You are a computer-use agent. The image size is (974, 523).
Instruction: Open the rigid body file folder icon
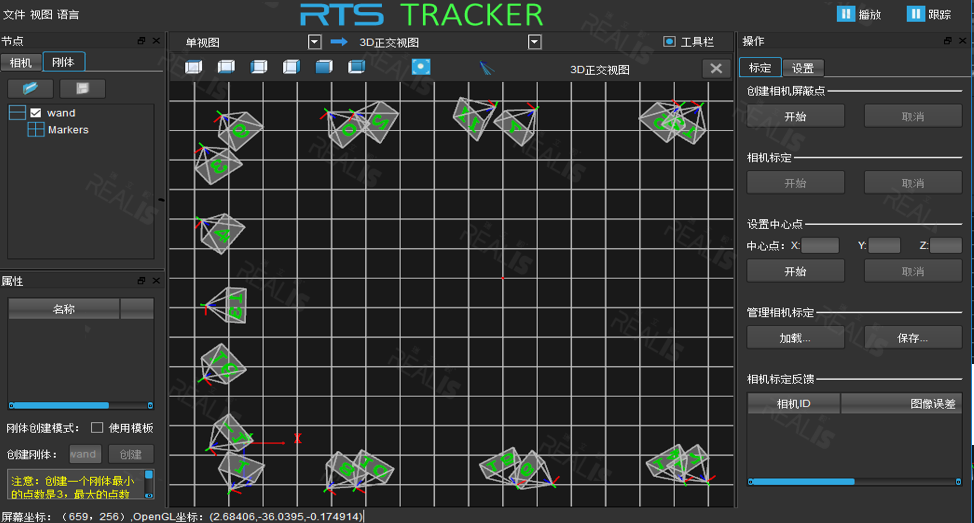click(x=30, y=88)
